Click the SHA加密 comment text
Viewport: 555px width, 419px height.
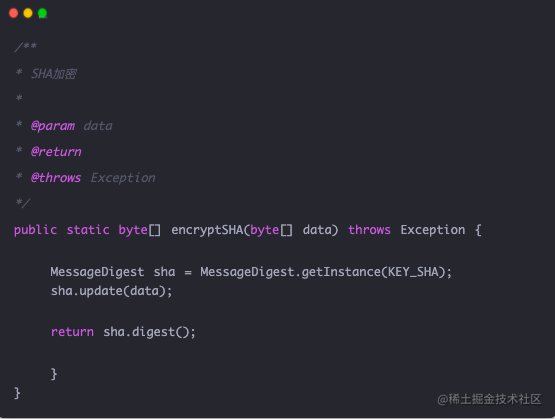(54, 74)
